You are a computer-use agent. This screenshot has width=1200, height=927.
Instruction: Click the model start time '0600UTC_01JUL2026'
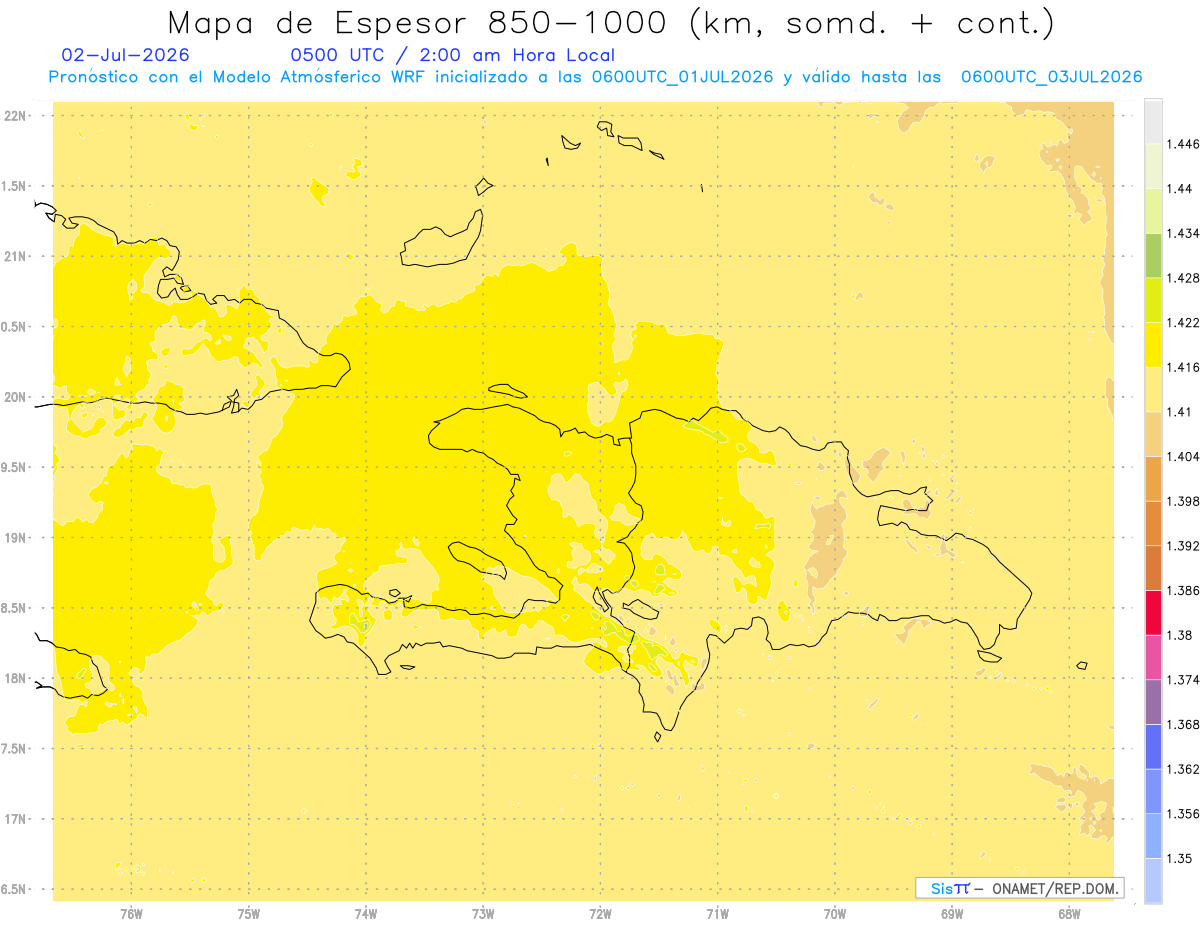point(682,77)
